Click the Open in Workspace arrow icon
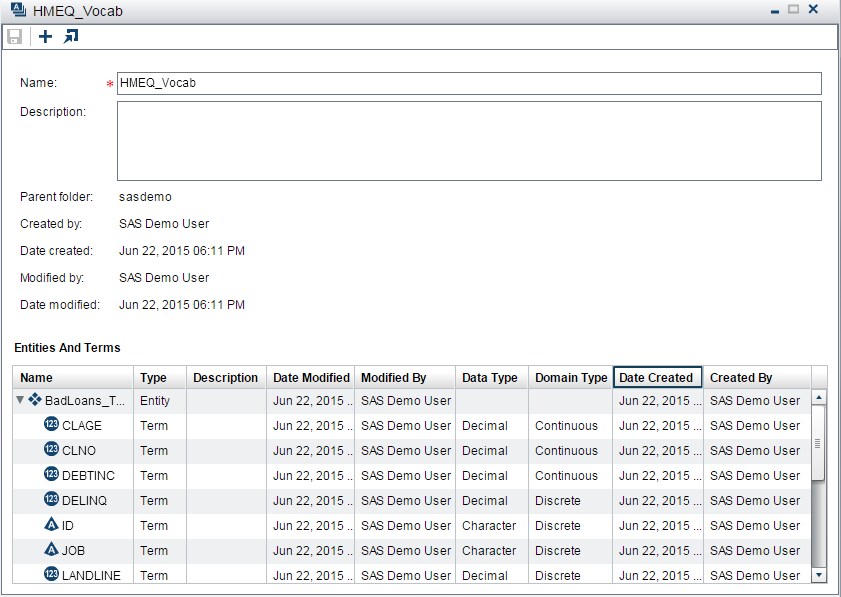 coord(70,36)
